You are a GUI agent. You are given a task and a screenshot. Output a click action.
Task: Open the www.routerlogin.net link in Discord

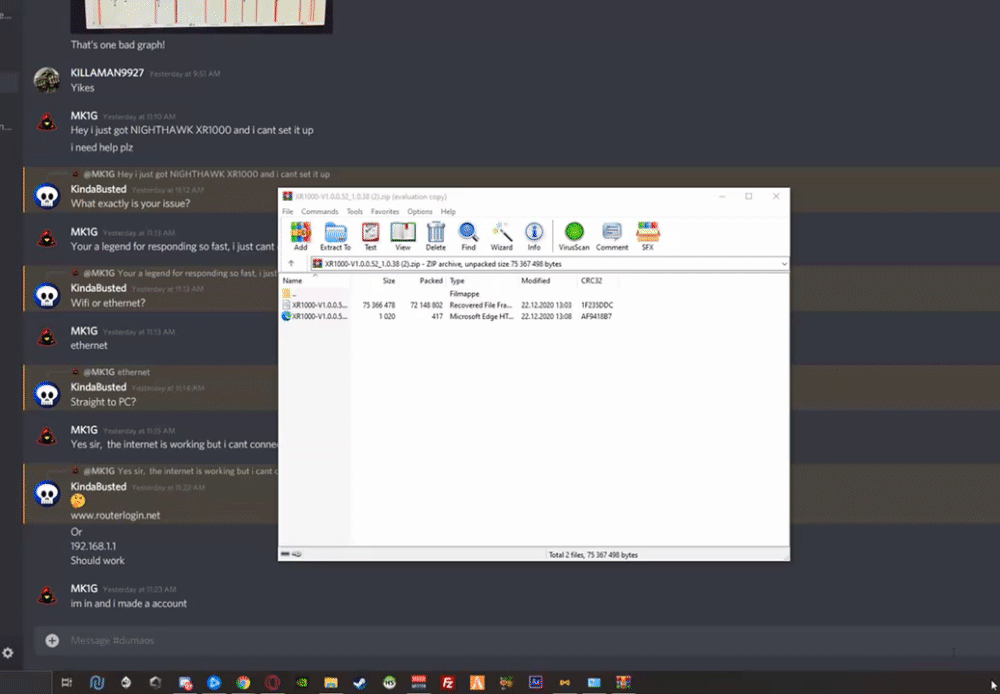pyautogui.click(x=115, y=515)
